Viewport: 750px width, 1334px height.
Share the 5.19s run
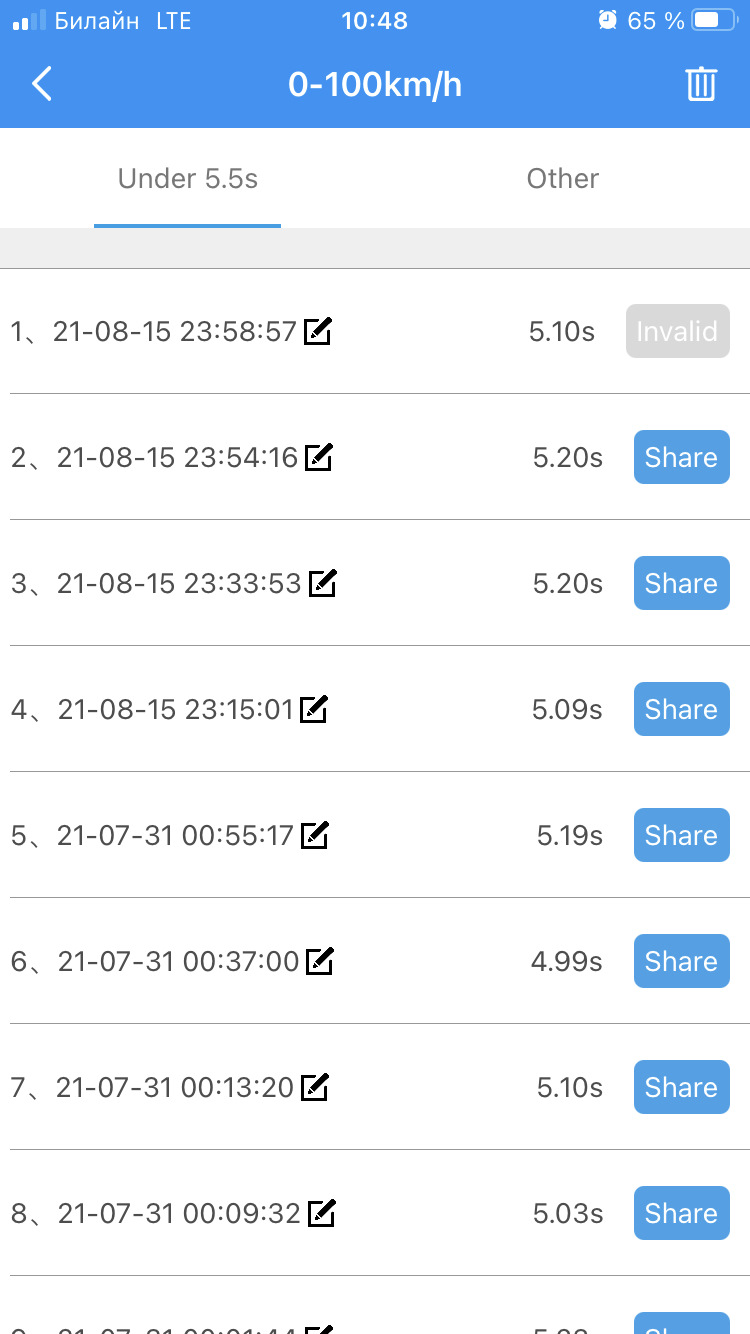click(x=681, y=835)
